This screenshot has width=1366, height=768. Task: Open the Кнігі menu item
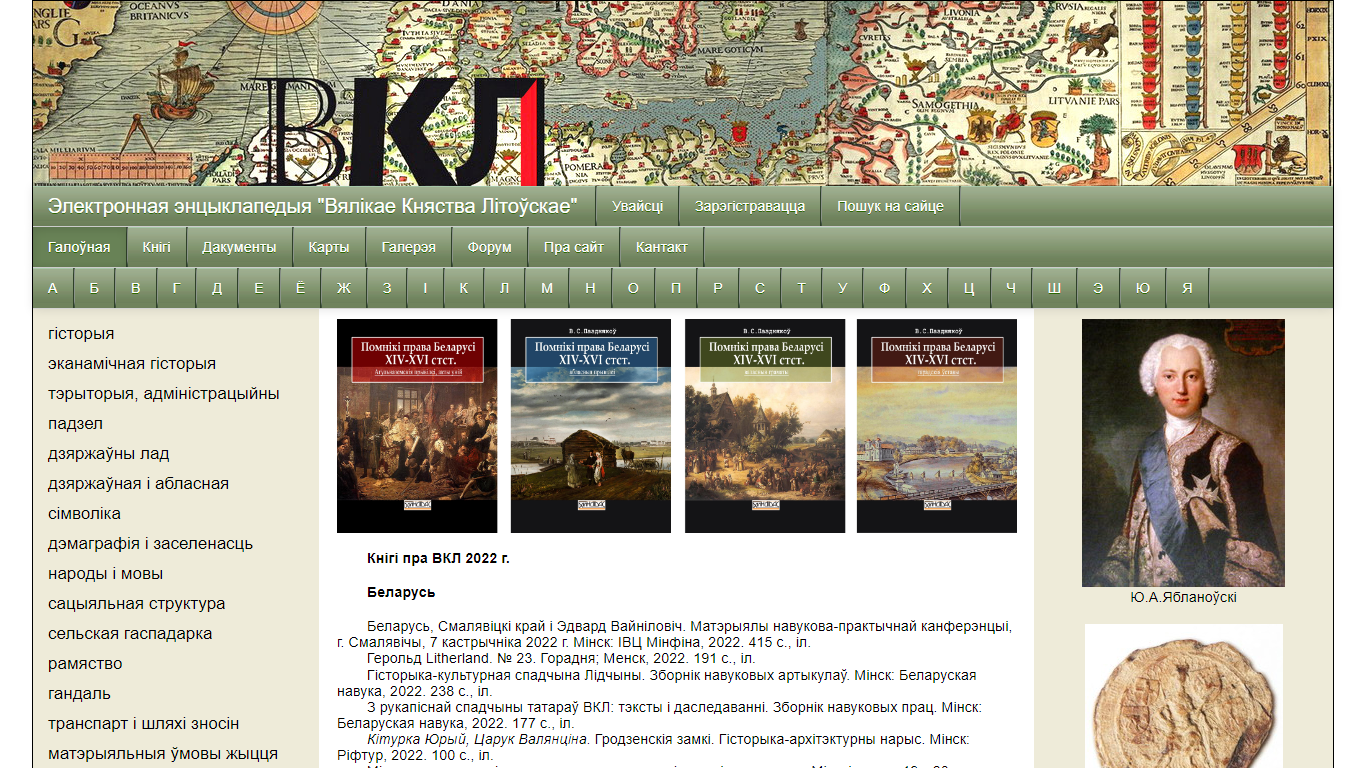[x=156, y=247]
